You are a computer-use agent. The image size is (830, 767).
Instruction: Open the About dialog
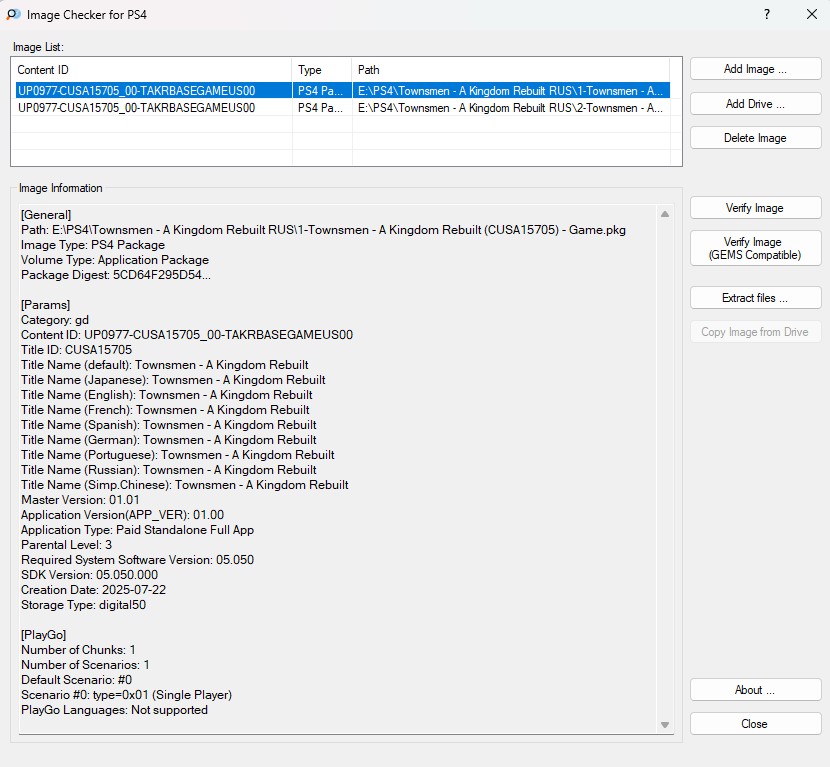[755, 690]
